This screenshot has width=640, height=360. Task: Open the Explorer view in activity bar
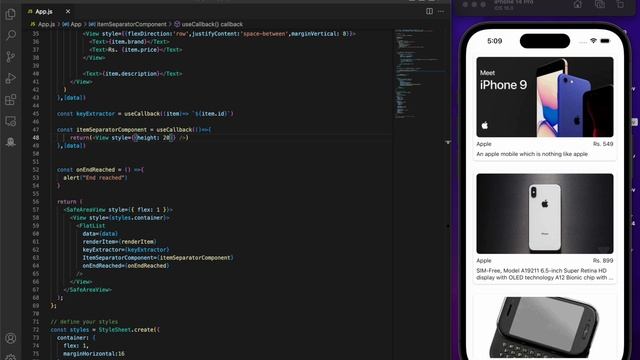[11, 14]
